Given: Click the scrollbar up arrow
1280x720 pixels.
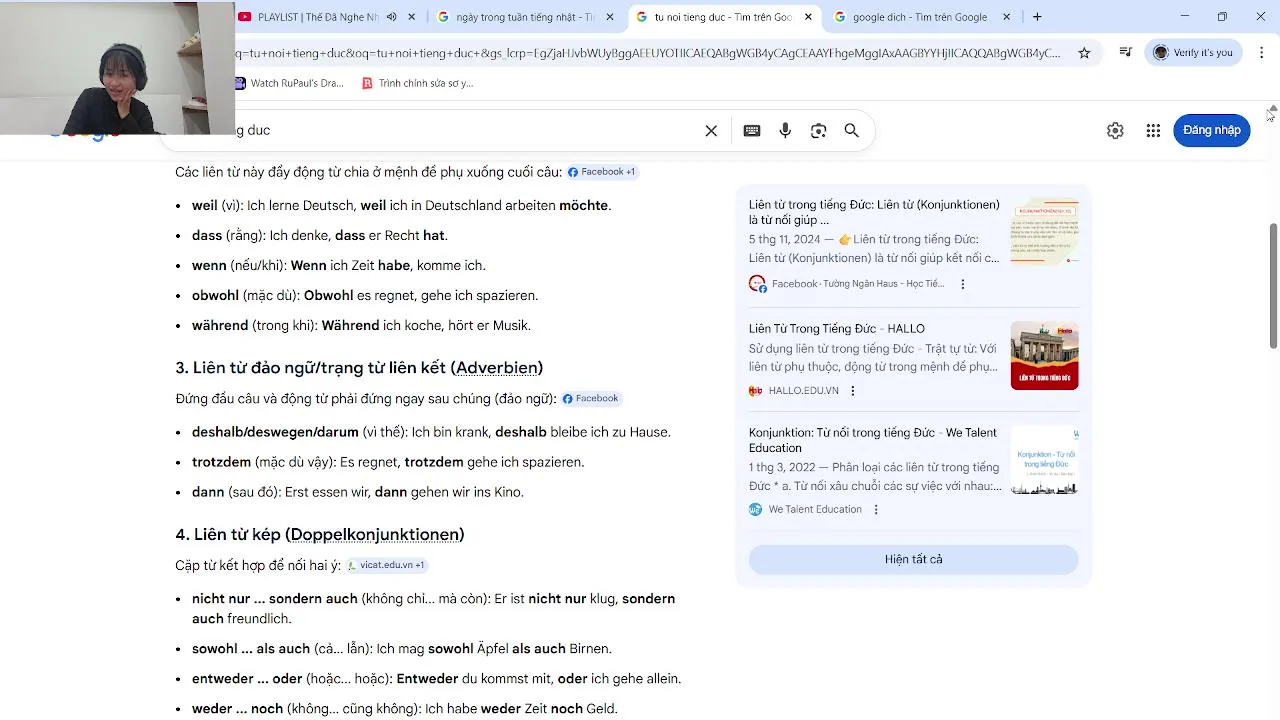Looking at the screenshot, I should (1273, 109).
